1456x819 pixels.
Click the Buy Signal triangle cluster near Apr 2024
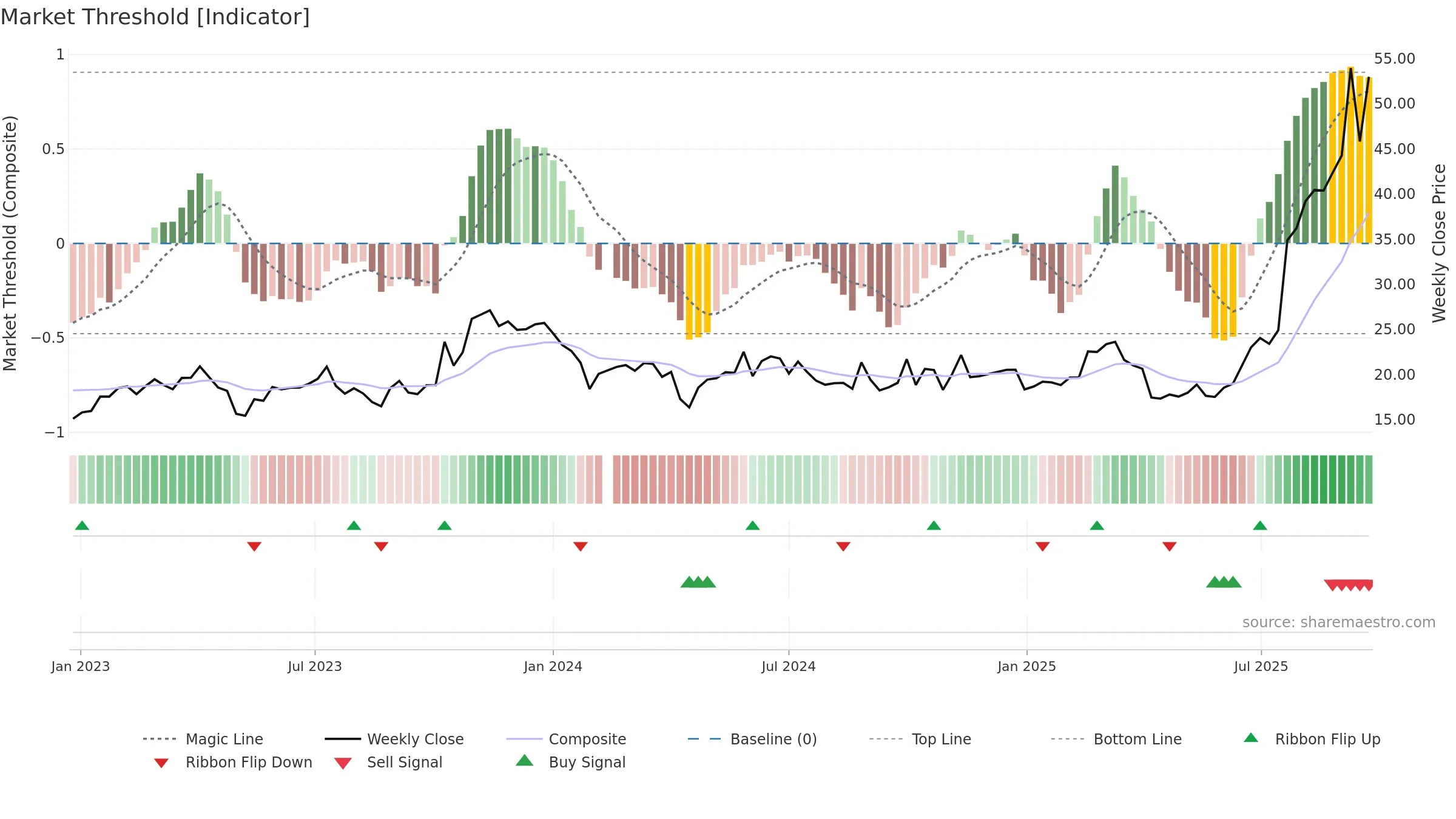pyautogui.click(x=698, y=582)
